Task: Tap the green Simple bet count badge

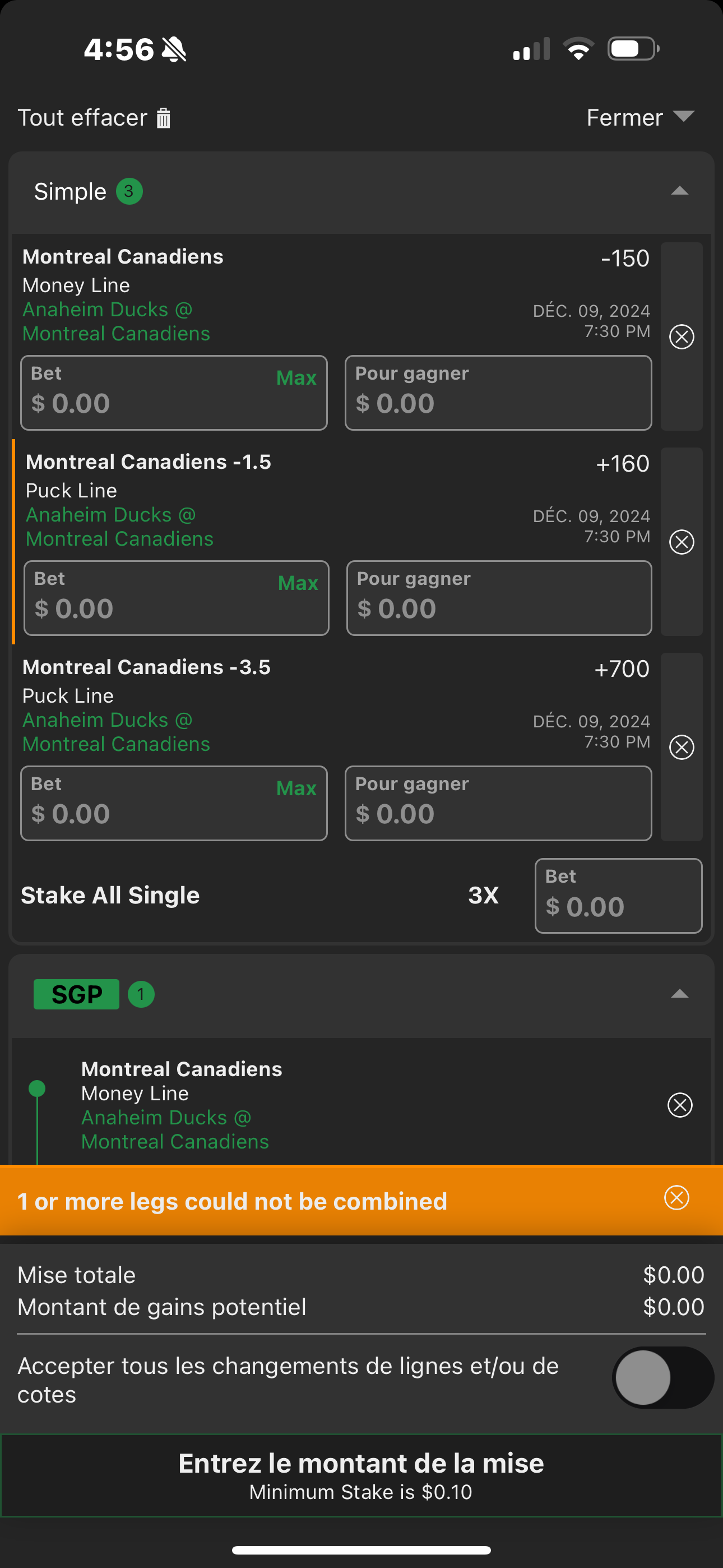Action: [129, 191]
